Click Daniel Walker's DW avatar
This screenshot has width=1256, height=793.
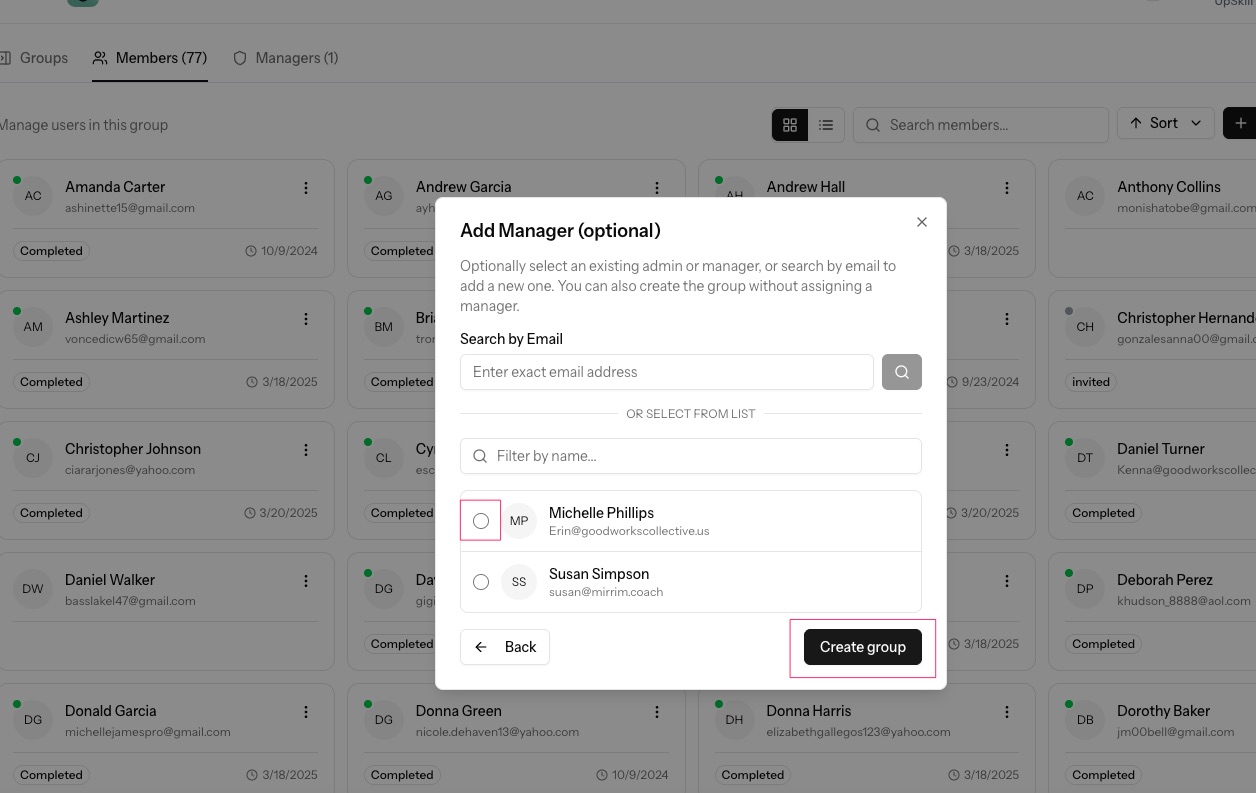point(33,589)
